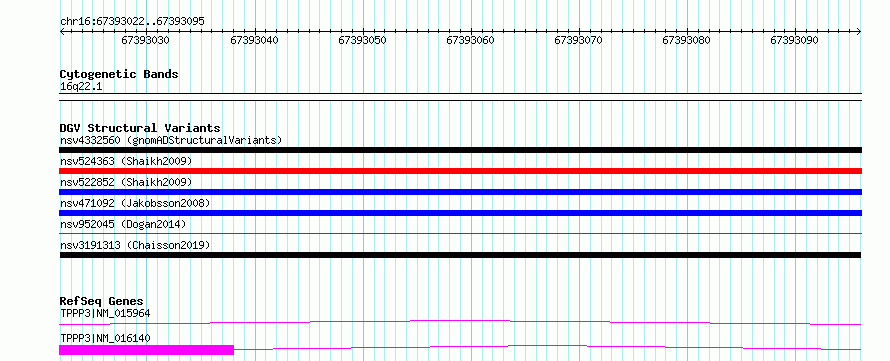Open variant nsv471092 (Jakobsson2008) label

coord(135,203)
